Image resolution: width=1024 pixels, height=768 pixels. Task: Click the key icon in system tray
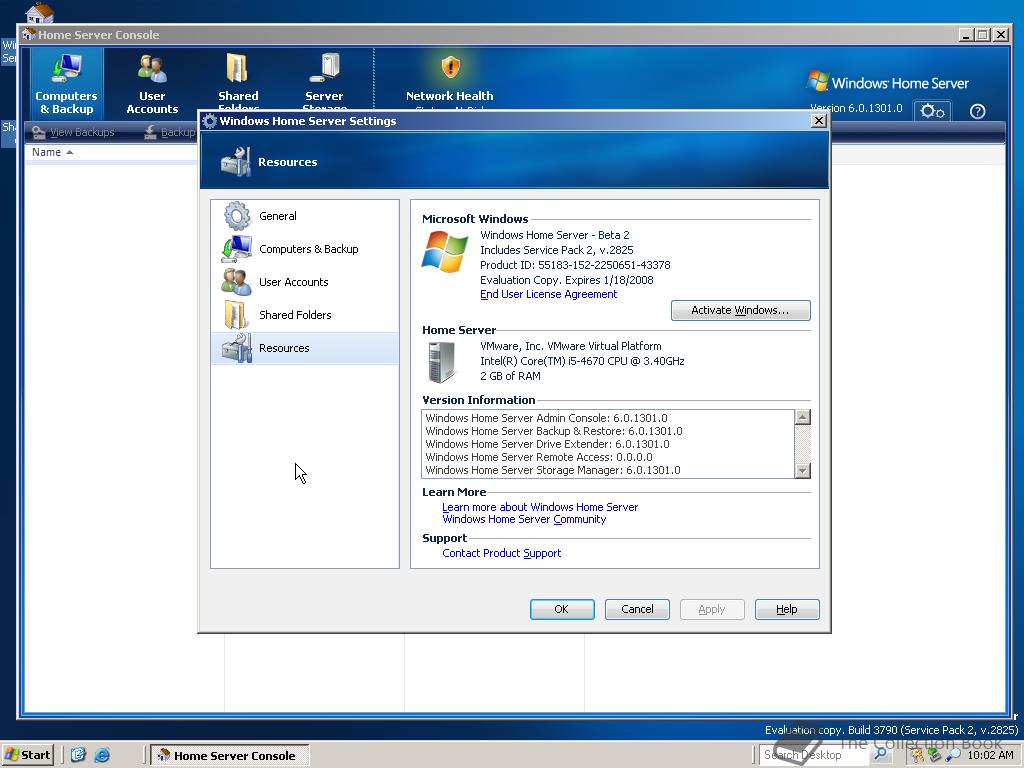point(918,755)
